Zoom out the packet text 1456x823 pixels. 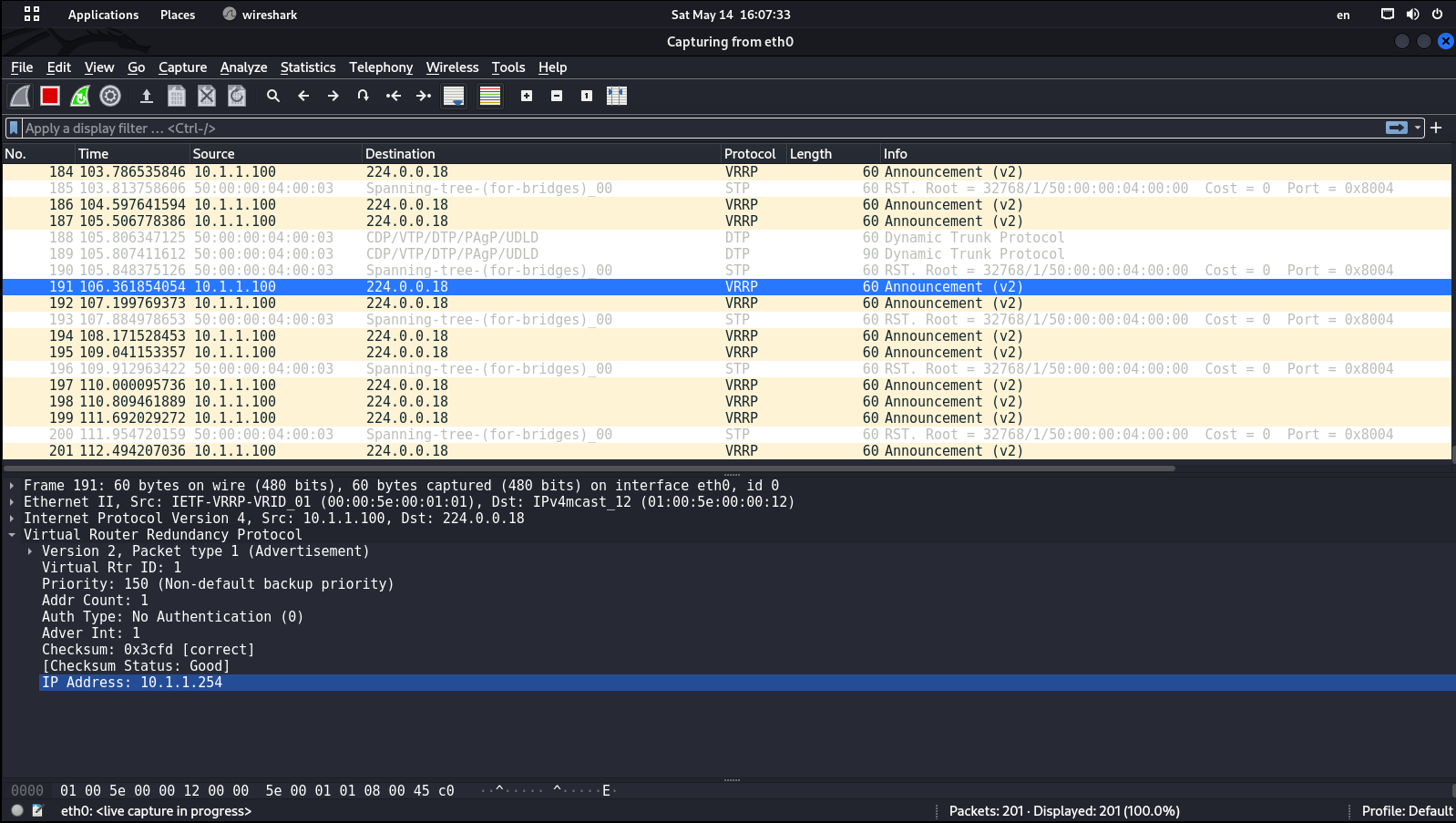(557, 96)
